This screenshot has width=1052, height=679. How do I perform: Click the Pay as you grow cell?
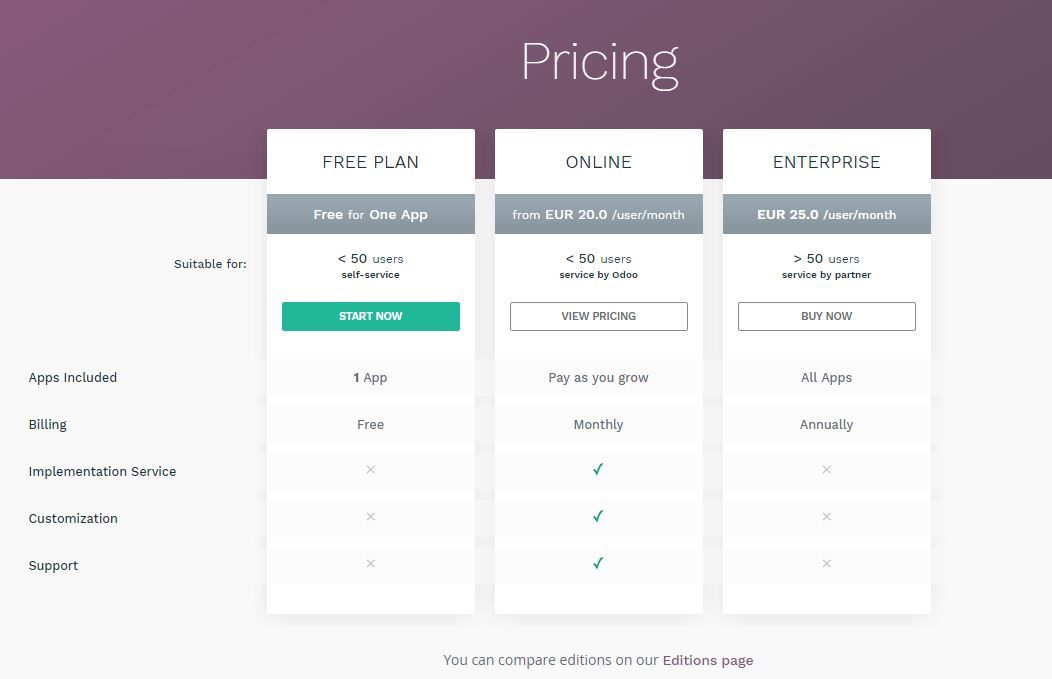[x=598, y=377]
